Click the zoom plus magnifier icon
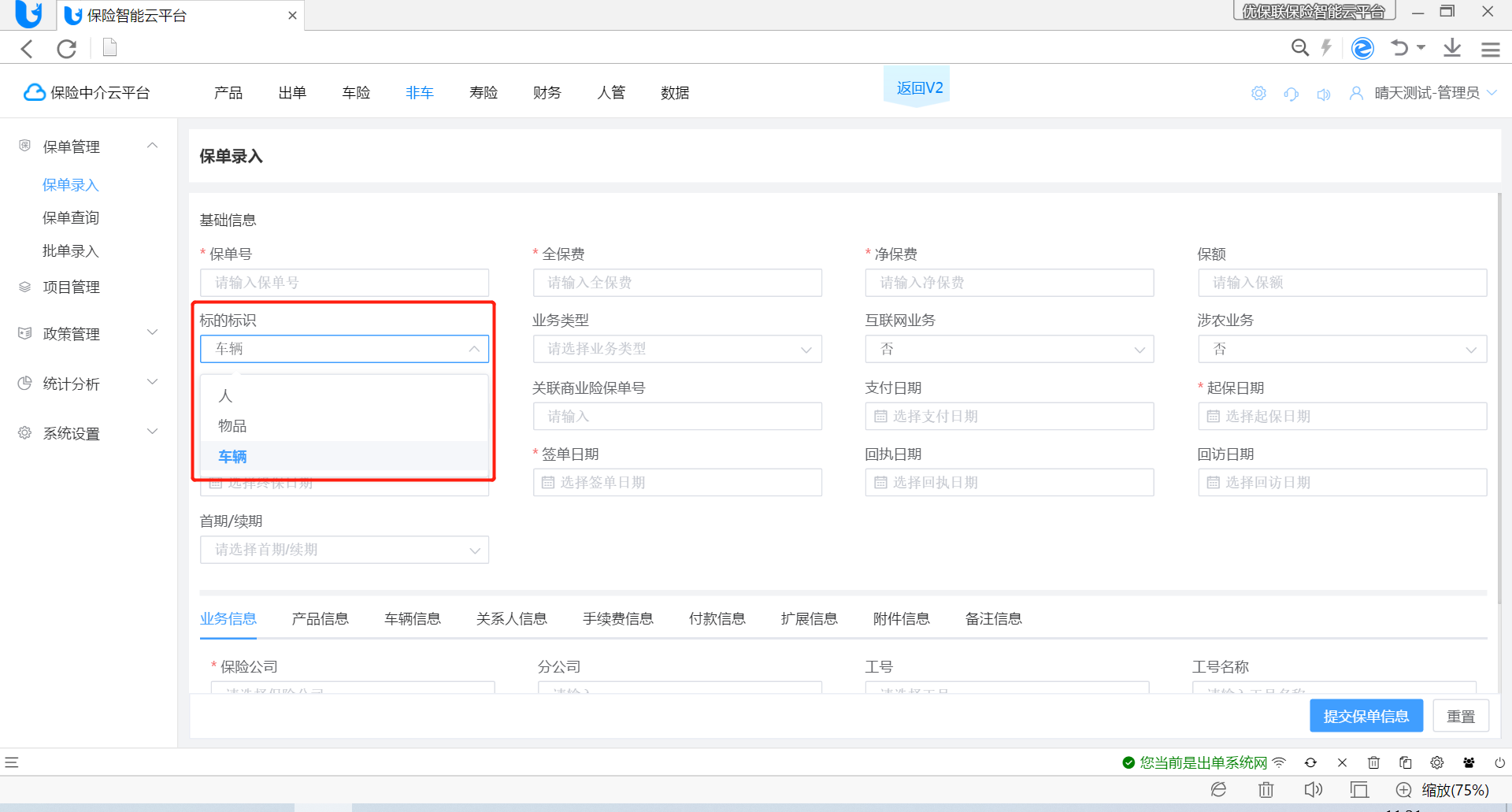The image size is (1512, 812). (x=1403, y=790)
